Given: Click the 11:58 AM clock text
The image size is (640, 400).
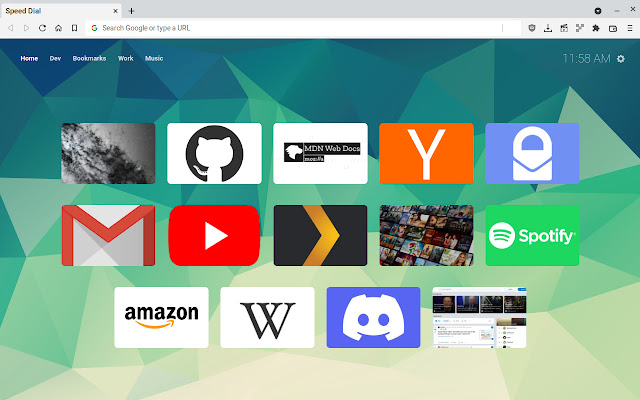Looking at the screenshot, I should point(587,59).
